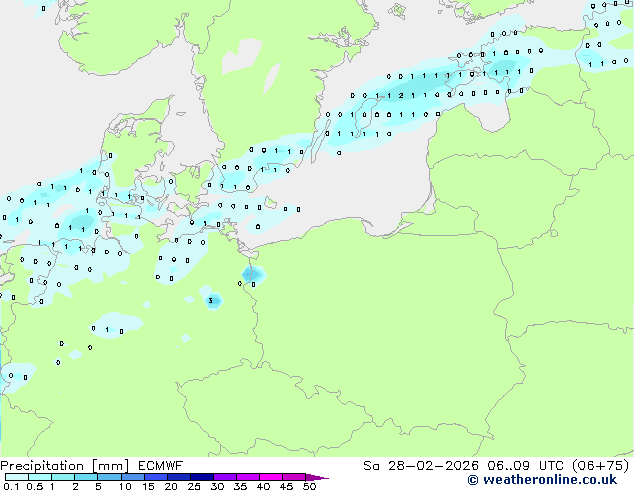This screenshot has height=490, width=634.
Task: Click the legend label "20"
Action: 171,486
